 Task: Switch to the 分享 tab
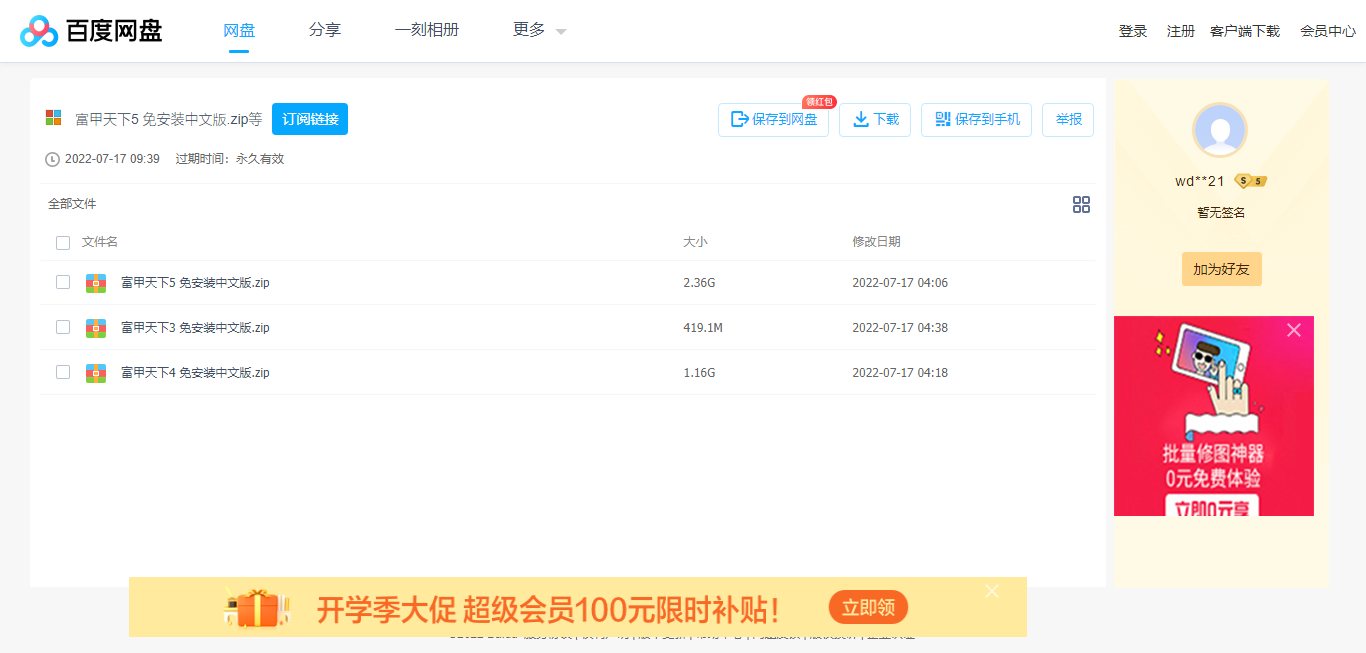pyautogui.click(x=324, y=30)
